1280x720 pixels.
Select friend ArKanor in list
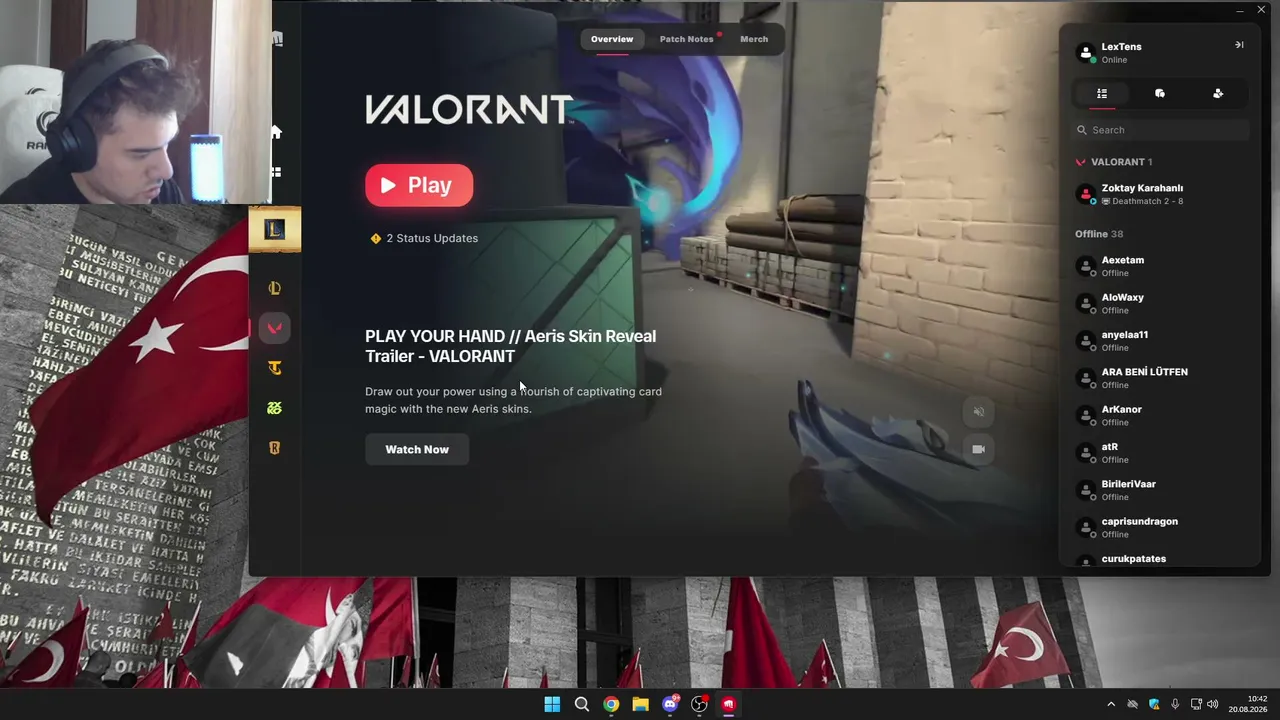click(x=1160, y=415)
